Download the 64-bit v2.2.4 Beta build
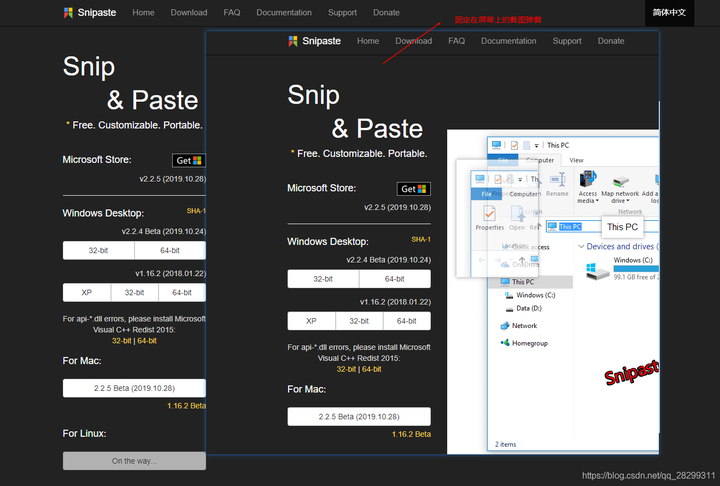This screenshot has height=486, width=720. [170, 250]
